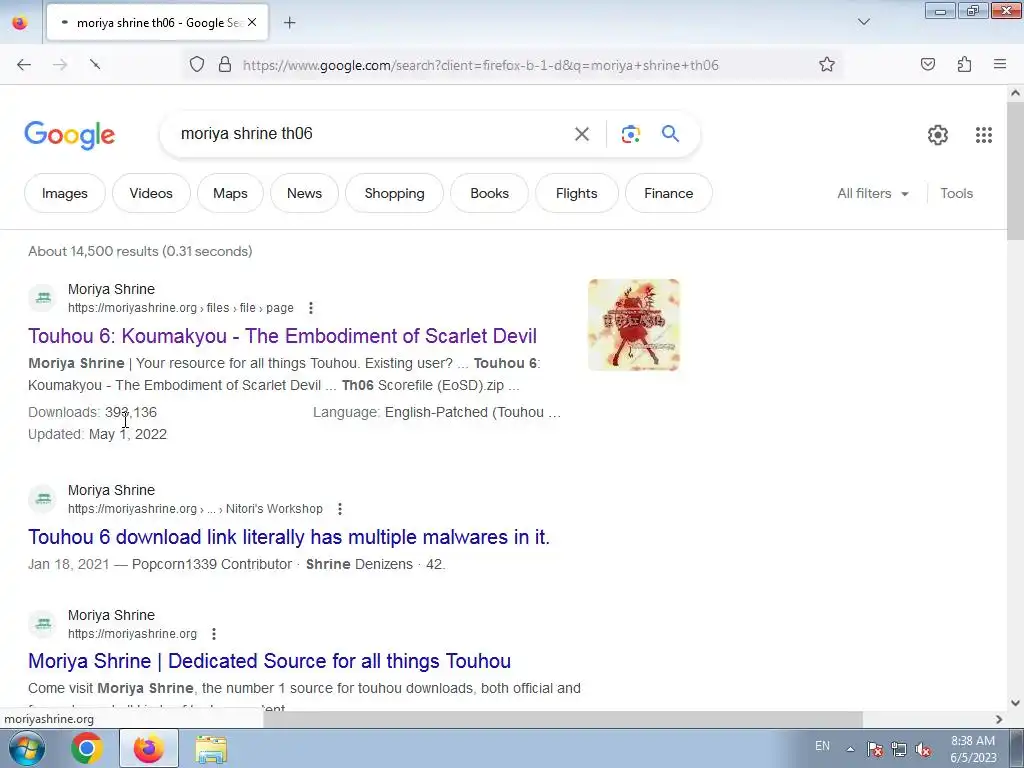Click the Touhou 6 cover art thumbnail
Screen dimensions: 1024x768
point(633,325)
